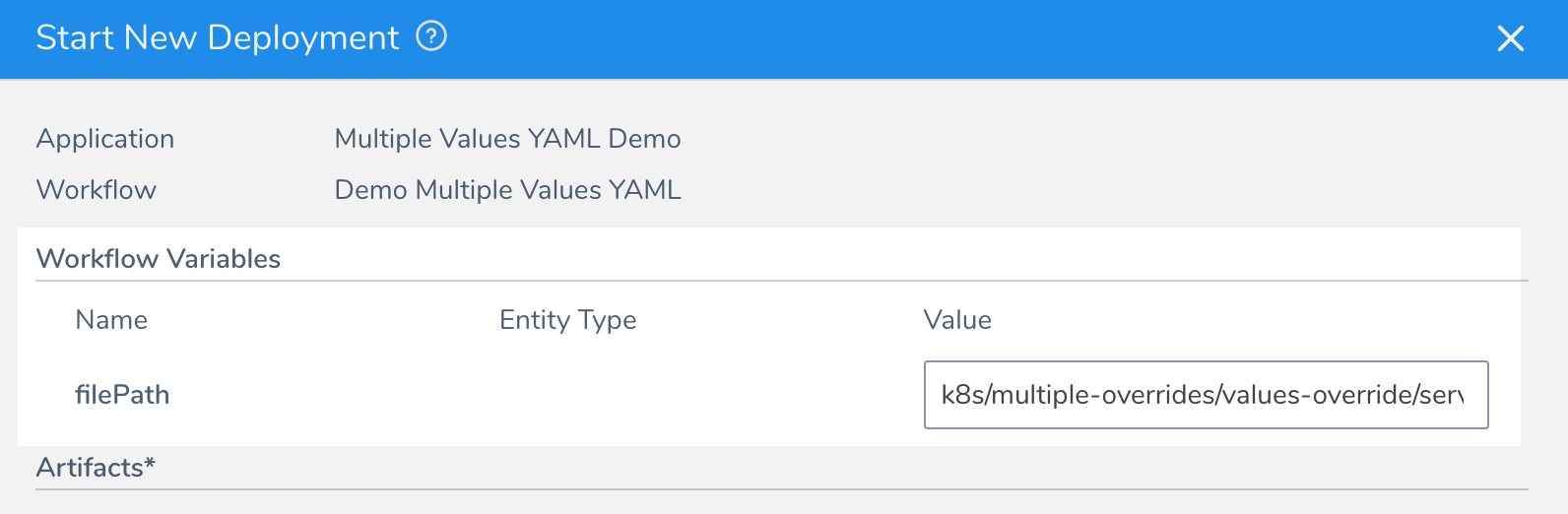Click the Workflow label

(97, 190)
